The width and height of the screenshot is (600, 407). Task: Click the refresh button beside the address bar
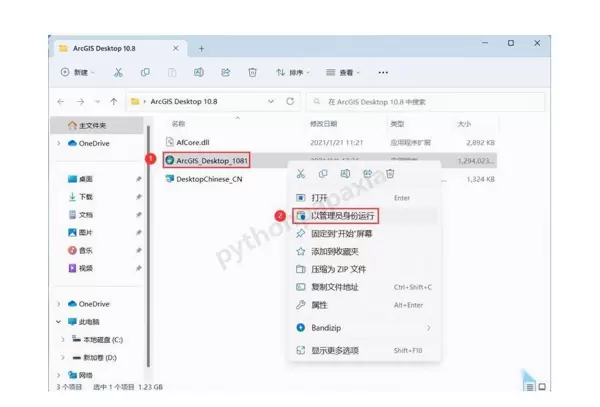coord(290,101)
